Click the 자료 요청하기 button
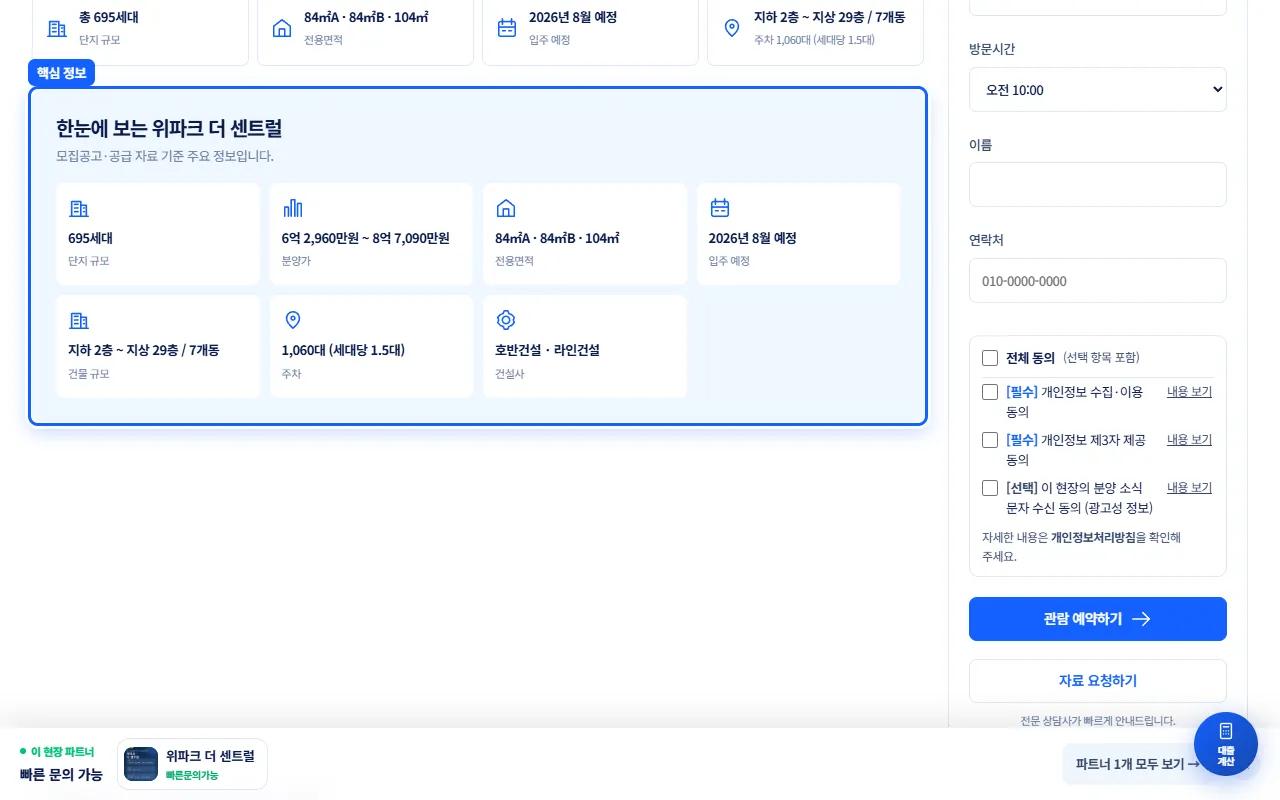Viewport: 1280px width, 800px height. (x=1098, y=681)
